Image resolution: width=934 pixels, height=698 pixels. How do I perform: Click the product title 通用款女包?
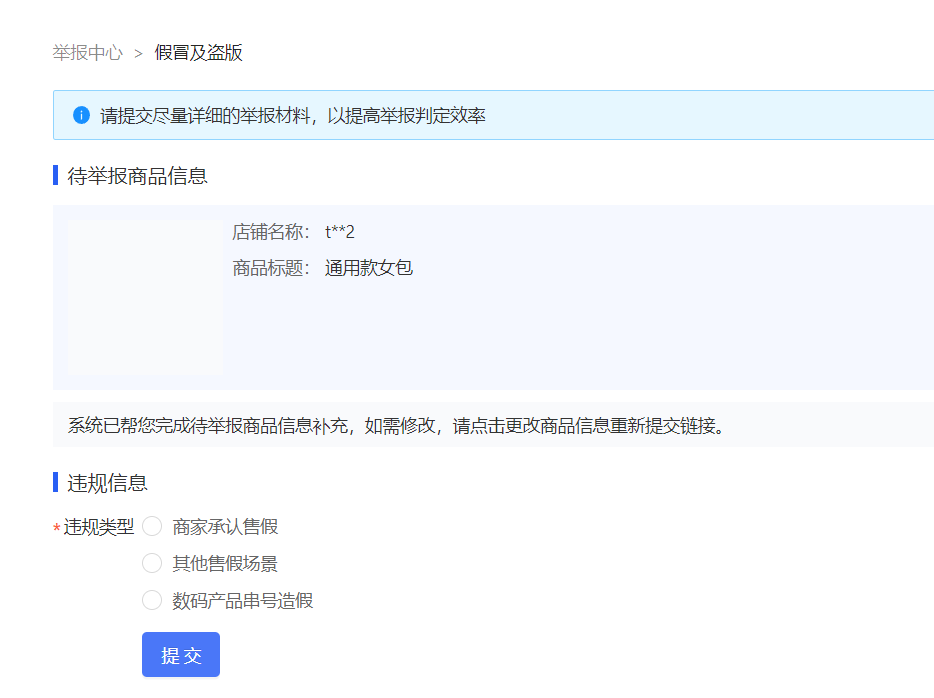[x=369, y=268]
